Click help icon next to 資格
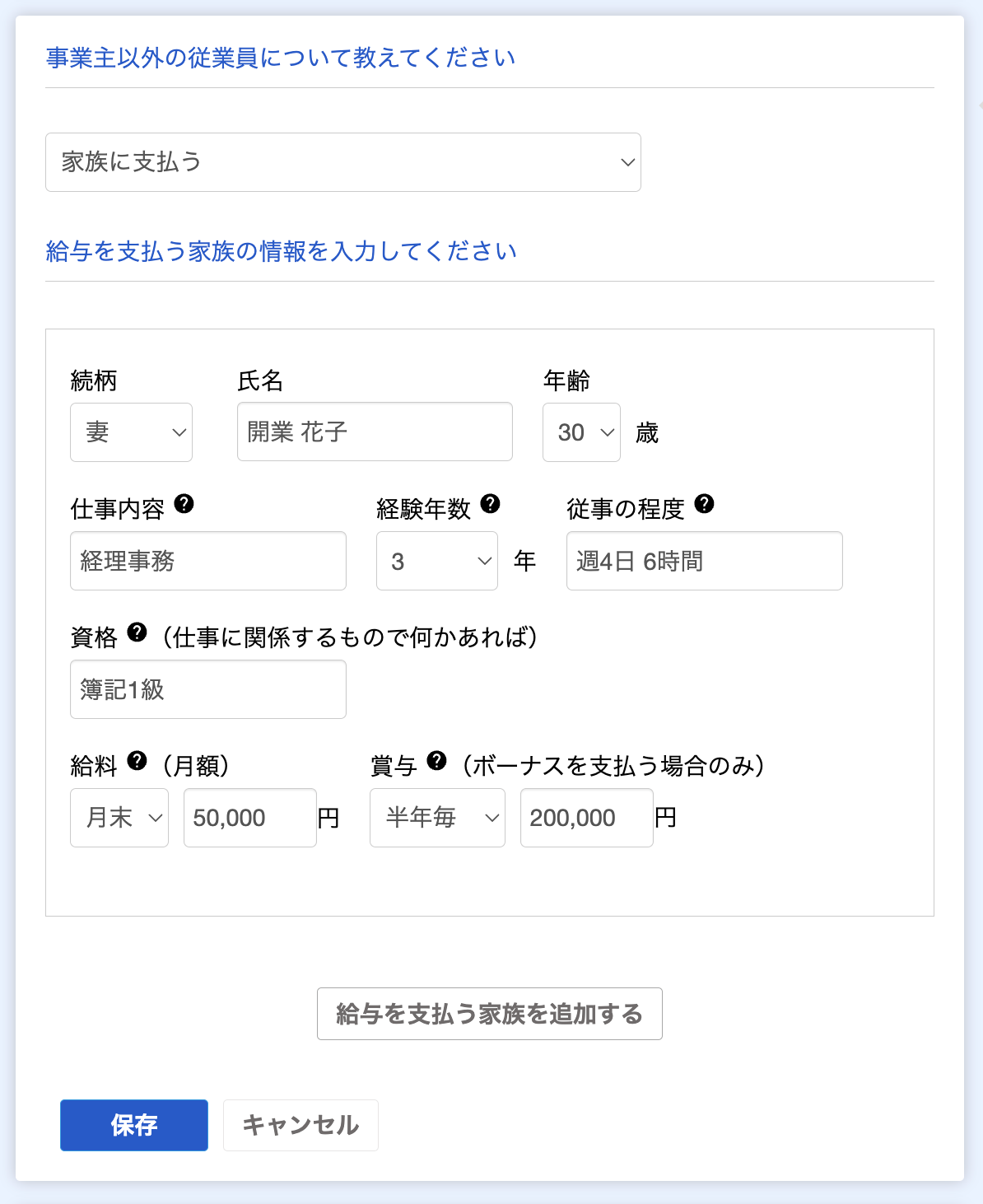Viewport: 983px width, 1204px height. (137, 632)
